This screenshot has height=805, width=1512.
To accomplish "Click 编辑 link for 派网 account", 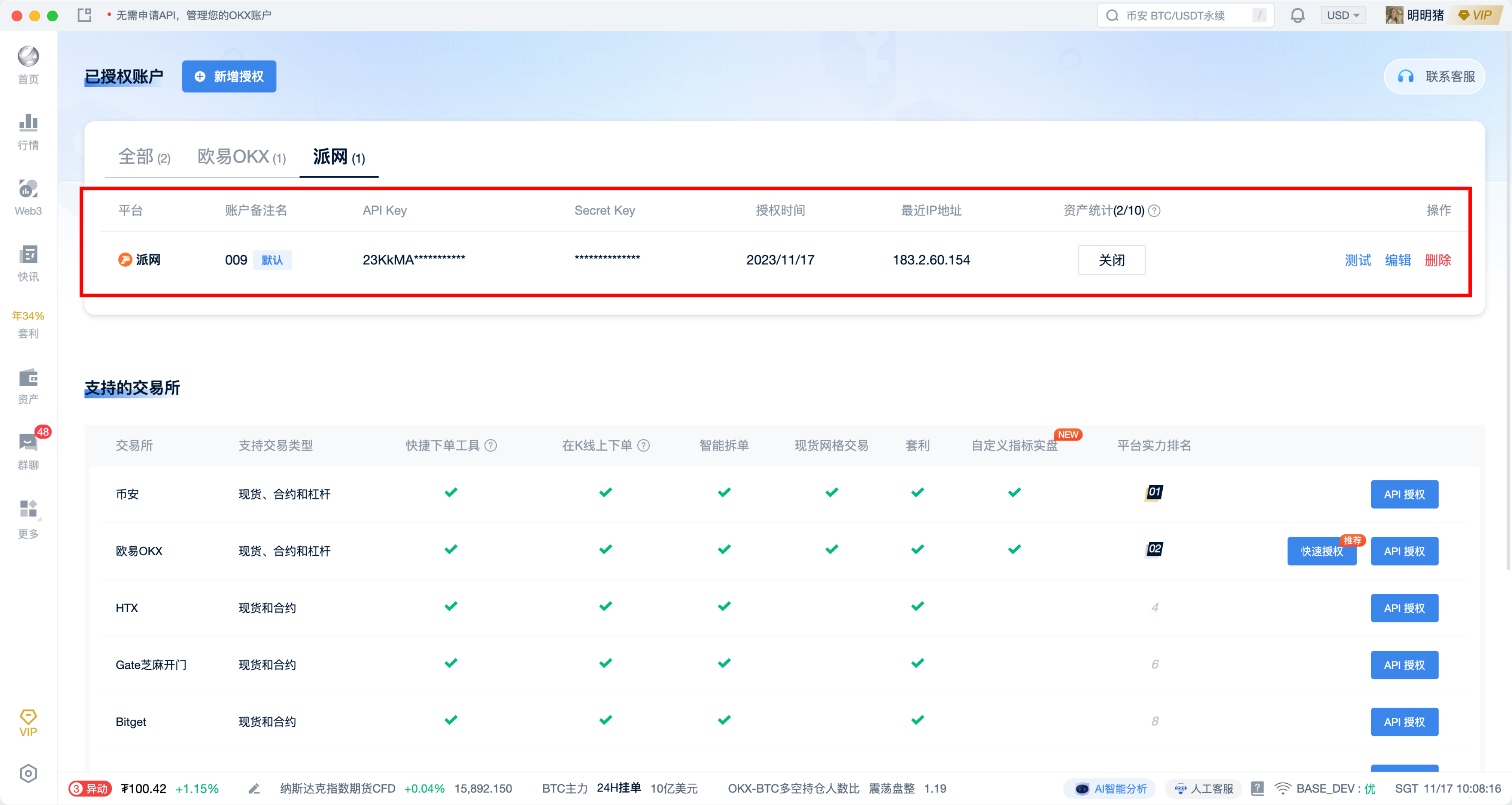I will (x=1398, y=259).
